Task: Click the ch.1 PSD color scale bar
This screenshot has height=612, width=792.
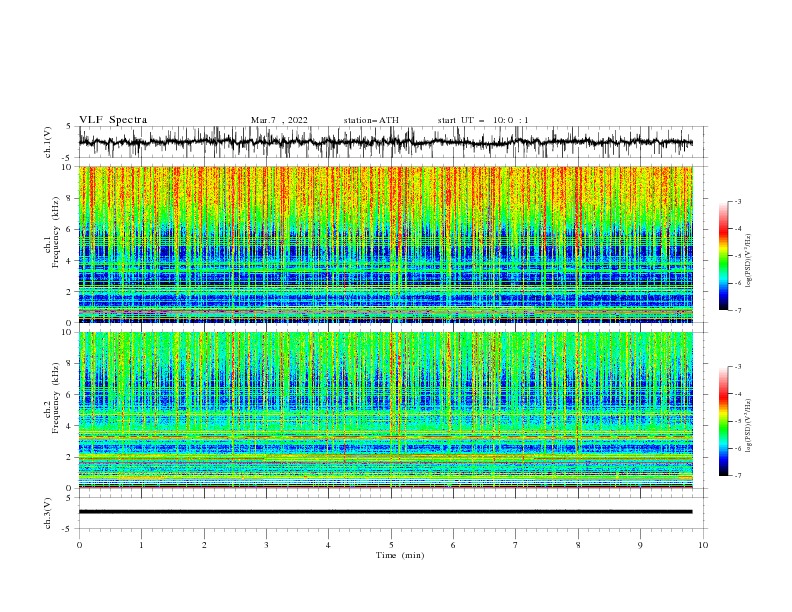Action: (x=724, y=256)
